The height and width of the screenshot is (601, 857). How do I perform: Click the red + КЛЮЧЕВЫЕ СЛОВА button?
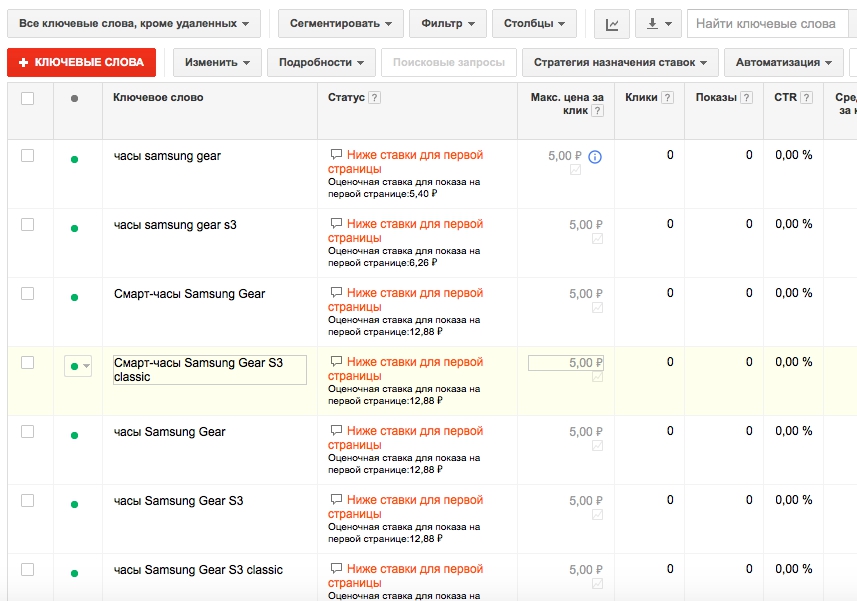81,62
